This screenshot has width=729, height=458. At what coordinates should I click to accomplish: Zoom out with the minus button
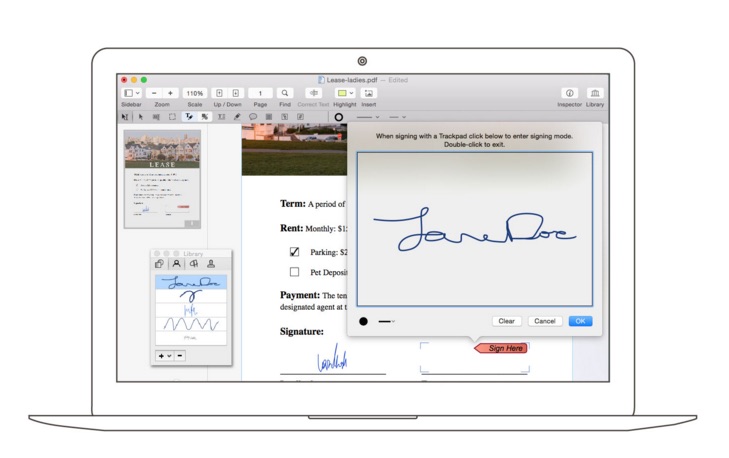coord(153,93)
